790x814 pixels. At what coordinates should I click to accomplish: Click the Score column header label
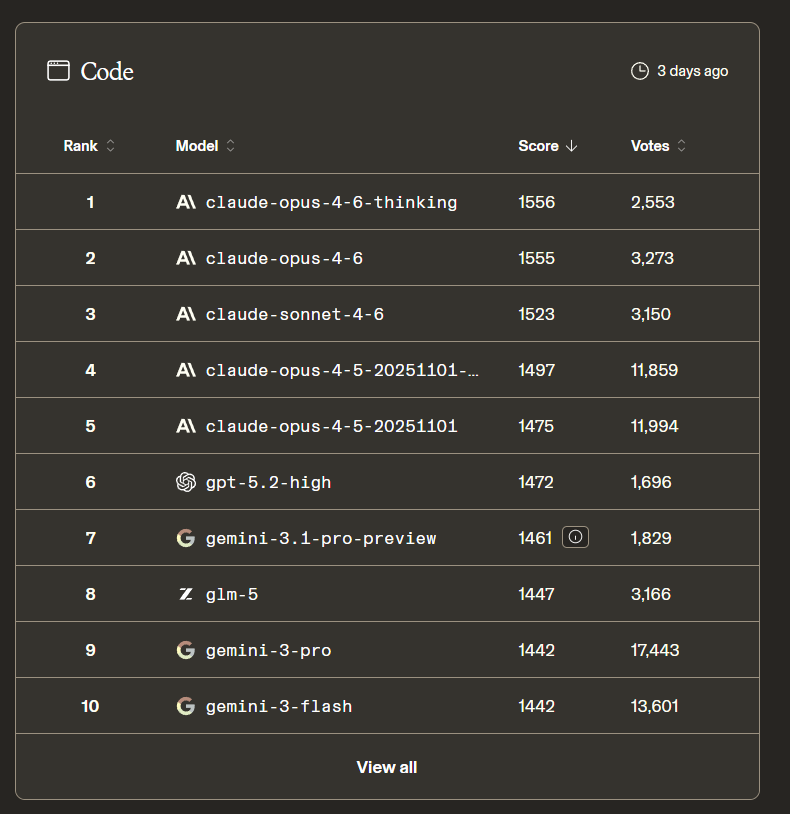538,146
